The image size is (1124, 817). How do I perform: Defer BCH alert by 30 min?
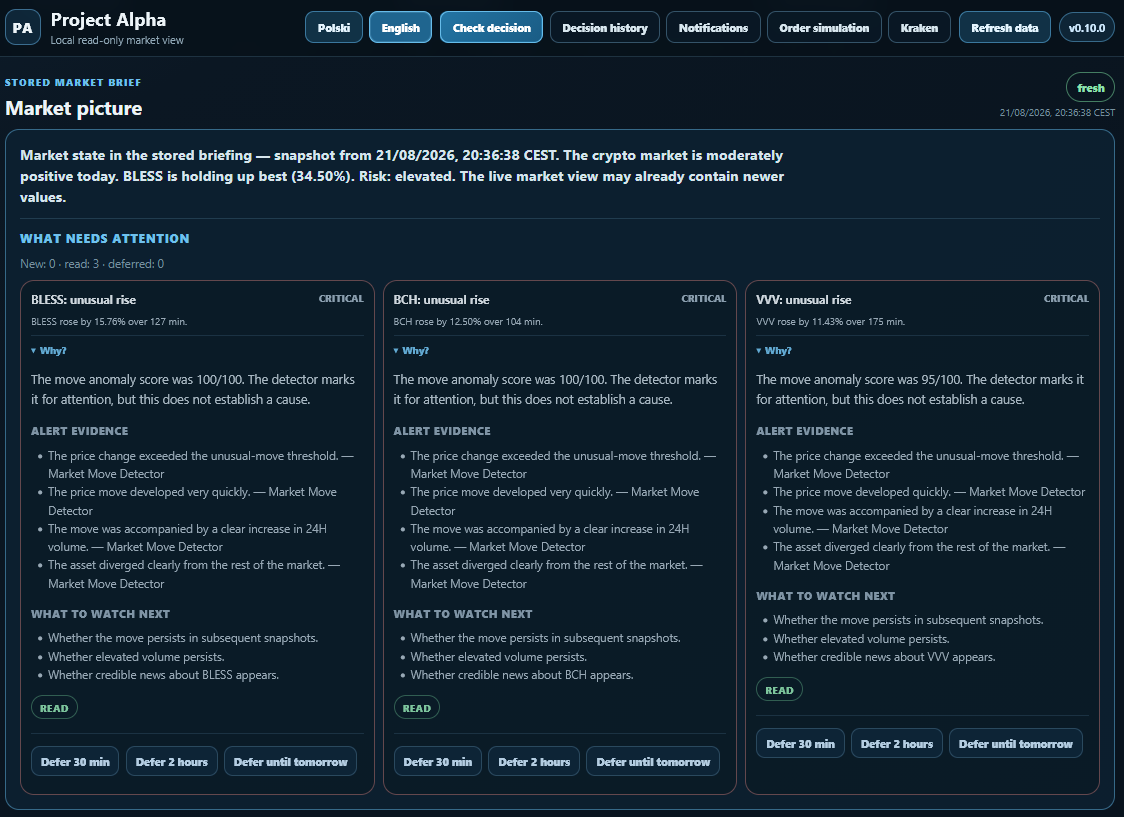click(437, 762)
